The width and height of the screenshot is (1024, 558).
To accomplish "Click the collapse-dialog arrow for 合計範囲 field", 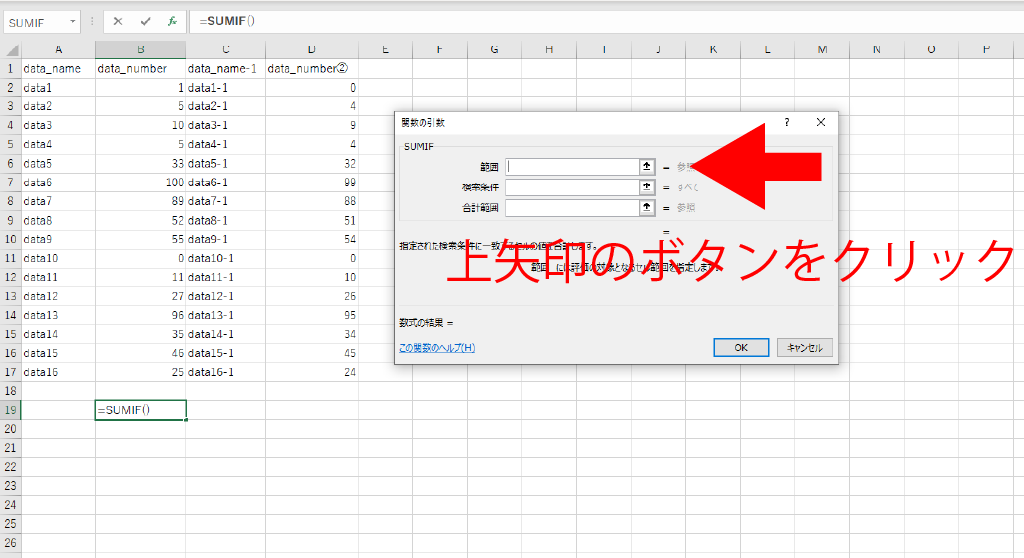I will click(x=647, y=208).
